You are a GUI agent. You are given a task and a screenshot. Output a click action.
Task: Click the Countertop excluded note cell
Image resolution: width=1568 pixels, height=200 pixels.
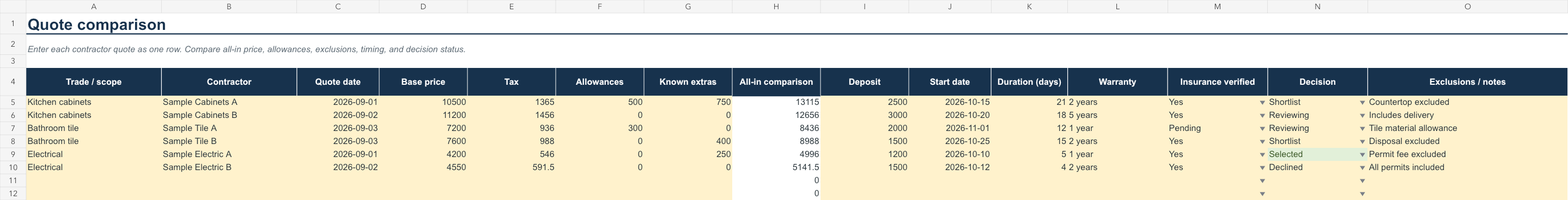1468,102
